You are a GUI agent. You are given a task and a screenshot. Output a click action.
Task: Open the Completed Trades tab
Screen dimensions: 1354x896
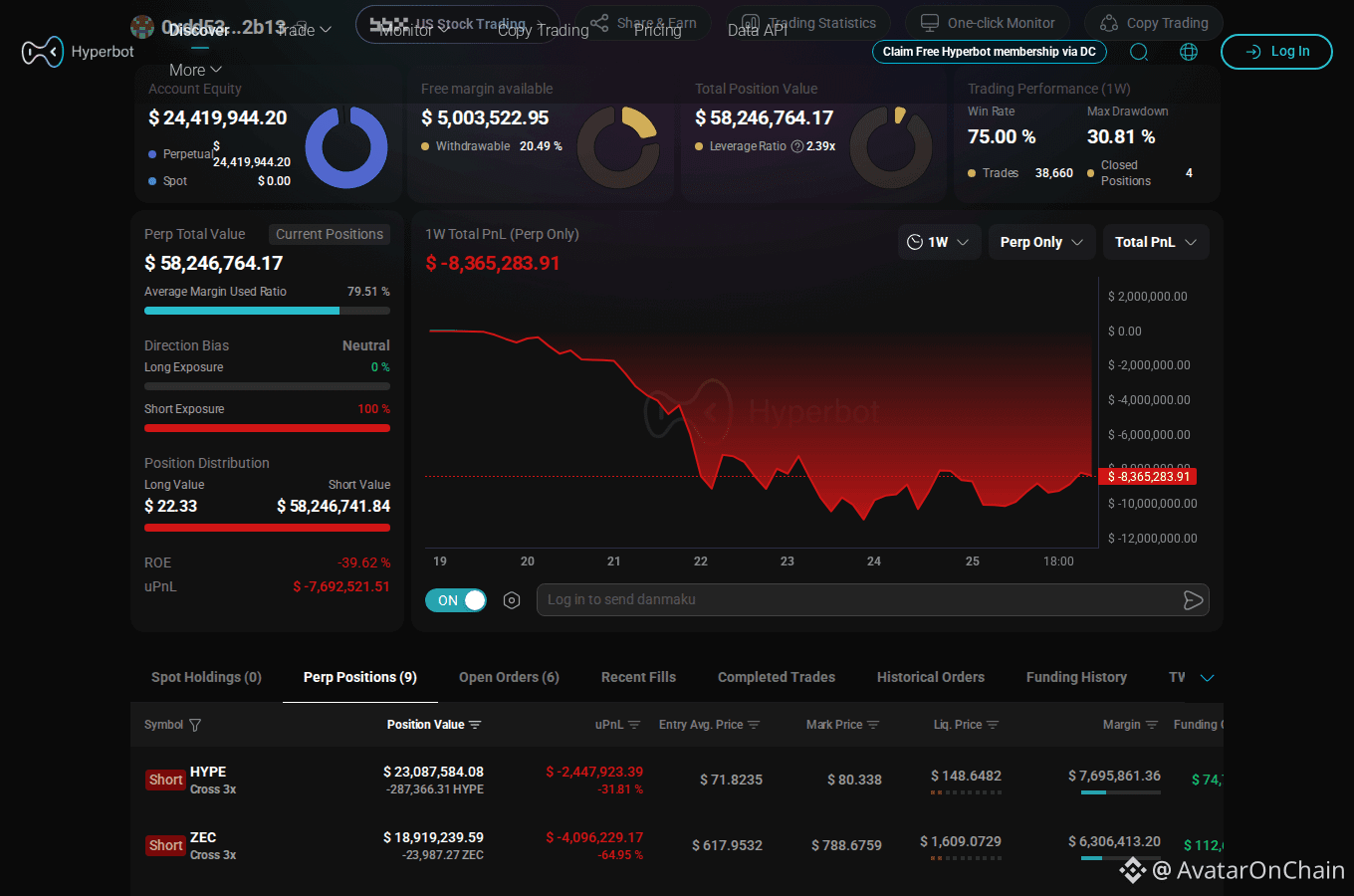pos(777,677)
